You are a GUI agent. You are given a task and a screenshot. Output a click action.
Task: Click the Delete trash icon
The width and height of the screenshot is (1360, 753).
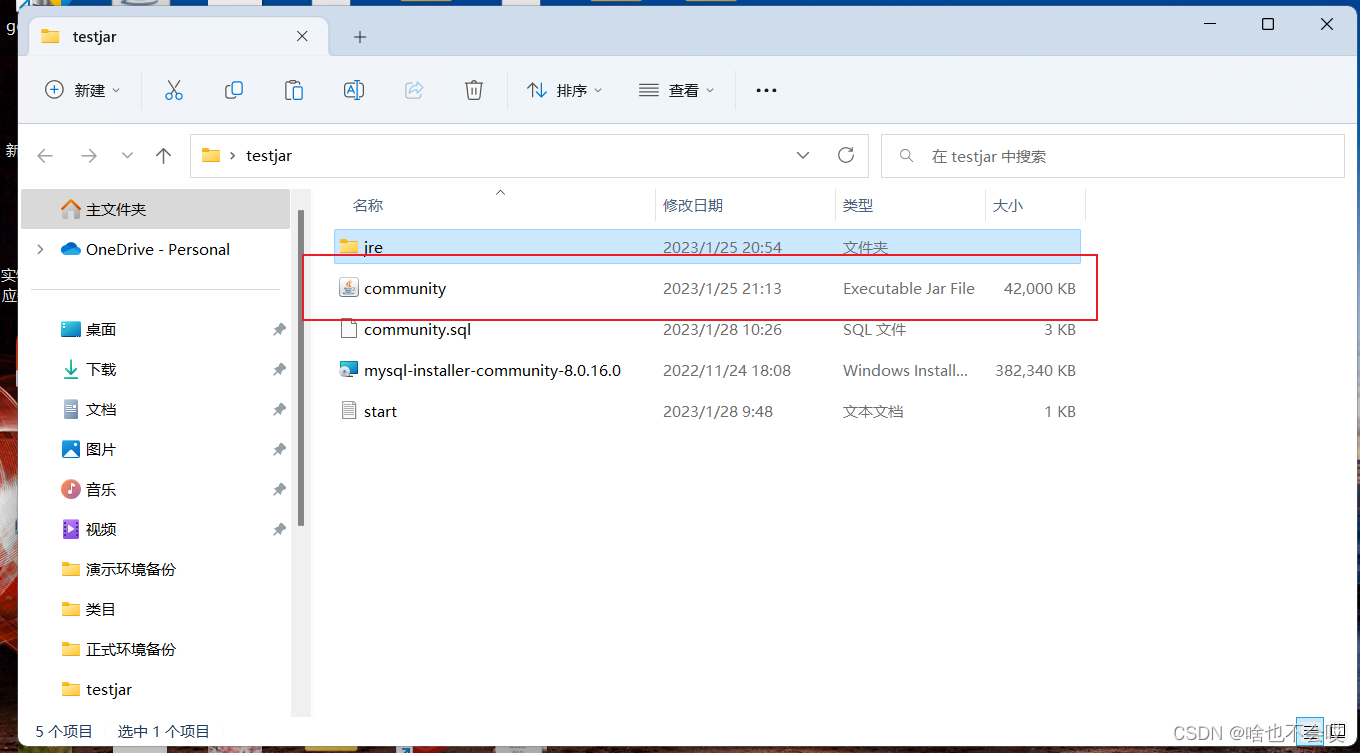(474, 90)
